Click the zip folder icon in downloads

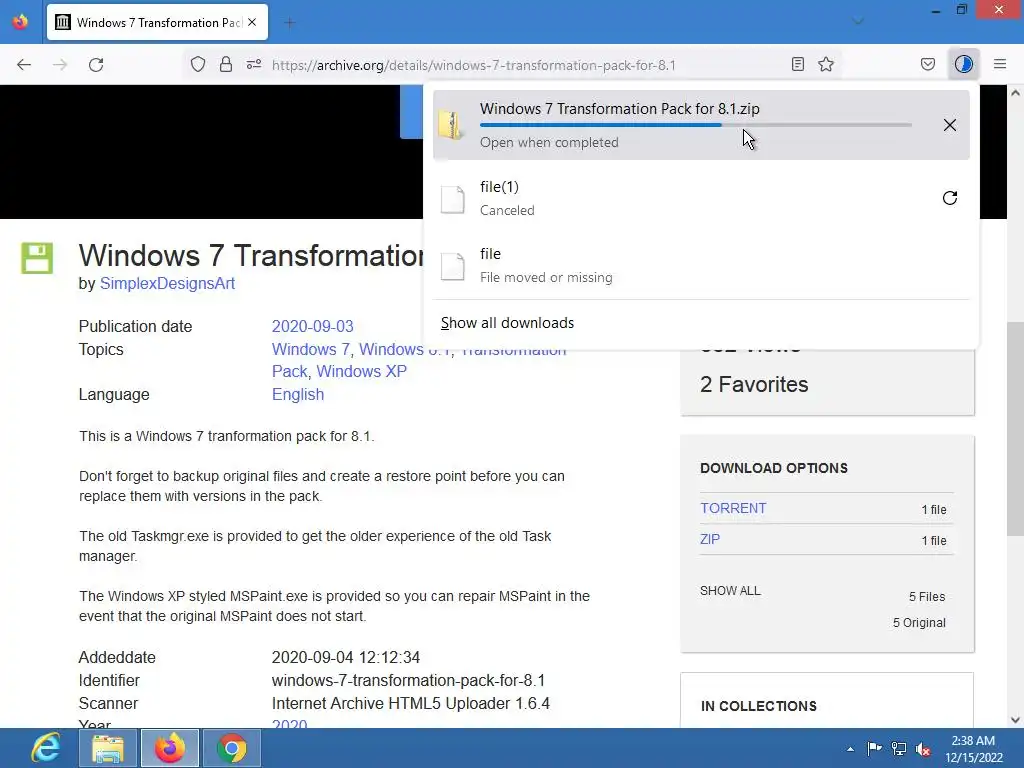(x=451, y=125)
